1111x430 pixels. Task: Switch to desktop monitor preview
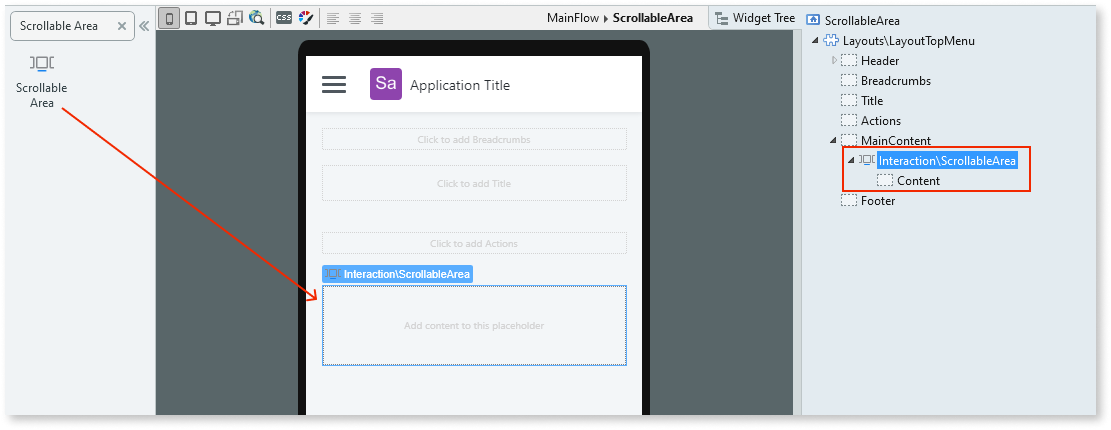[212, 18]
